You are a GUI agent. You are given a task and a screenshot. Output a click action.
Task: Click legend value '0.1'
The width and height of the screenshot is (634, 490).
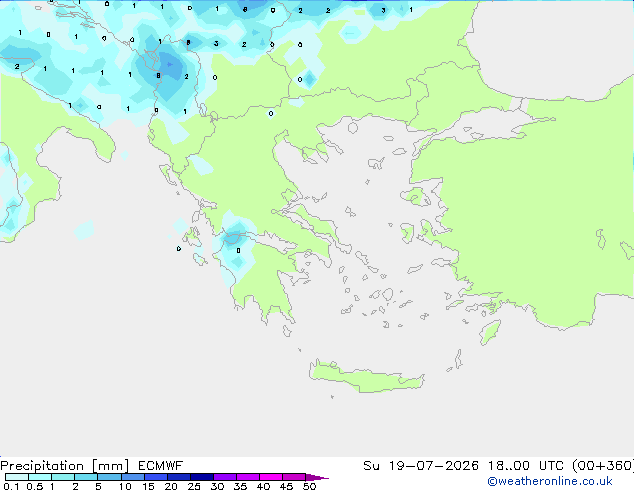[11, 486]
